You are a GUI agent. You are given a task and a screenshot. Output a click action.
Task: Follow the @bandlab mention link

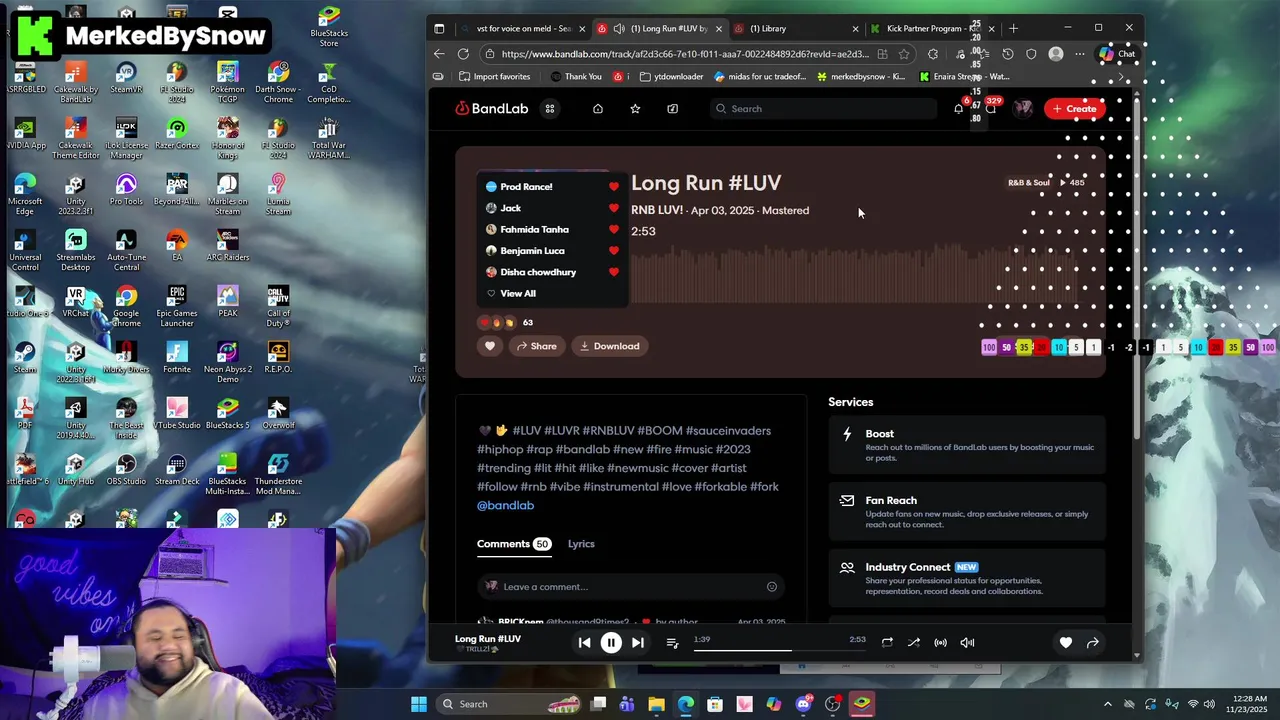pyautogui.click(x=505, y=506)
